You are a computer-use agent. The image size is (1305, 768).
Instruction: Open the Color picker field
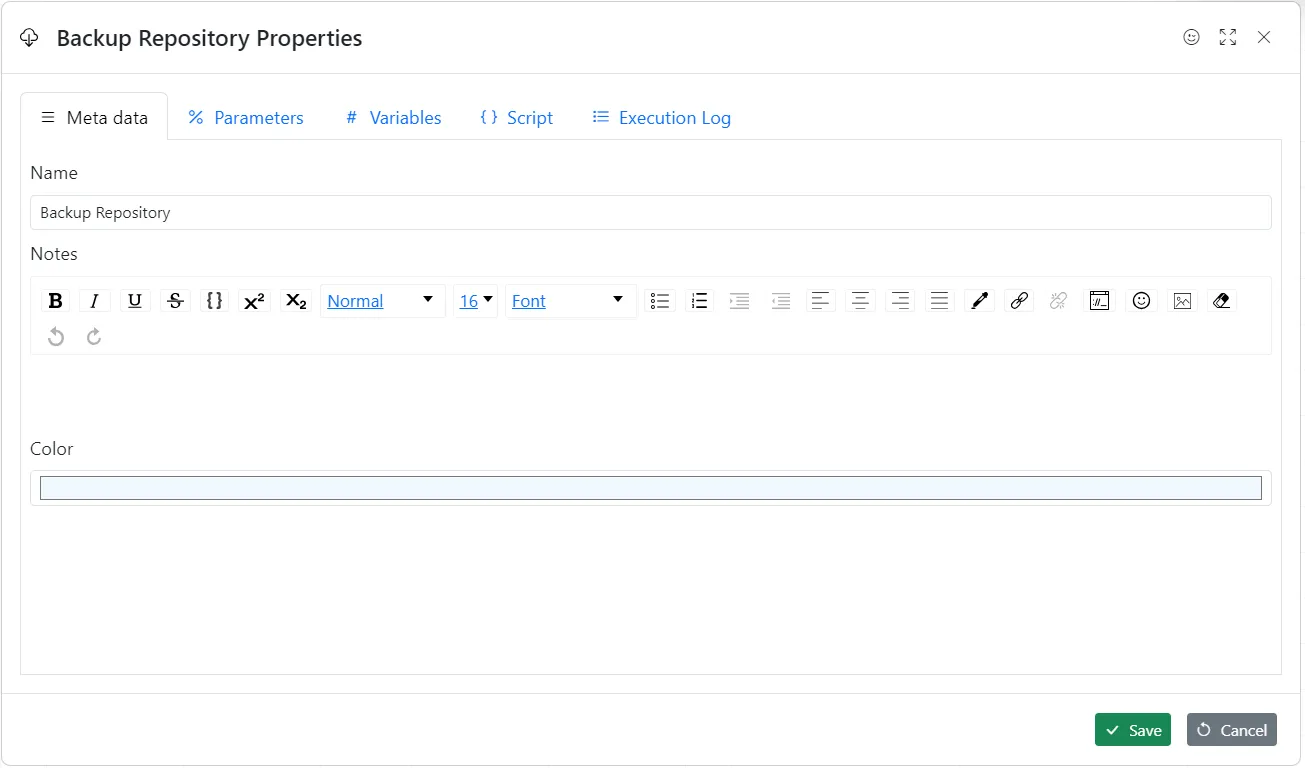click(651, 487)
